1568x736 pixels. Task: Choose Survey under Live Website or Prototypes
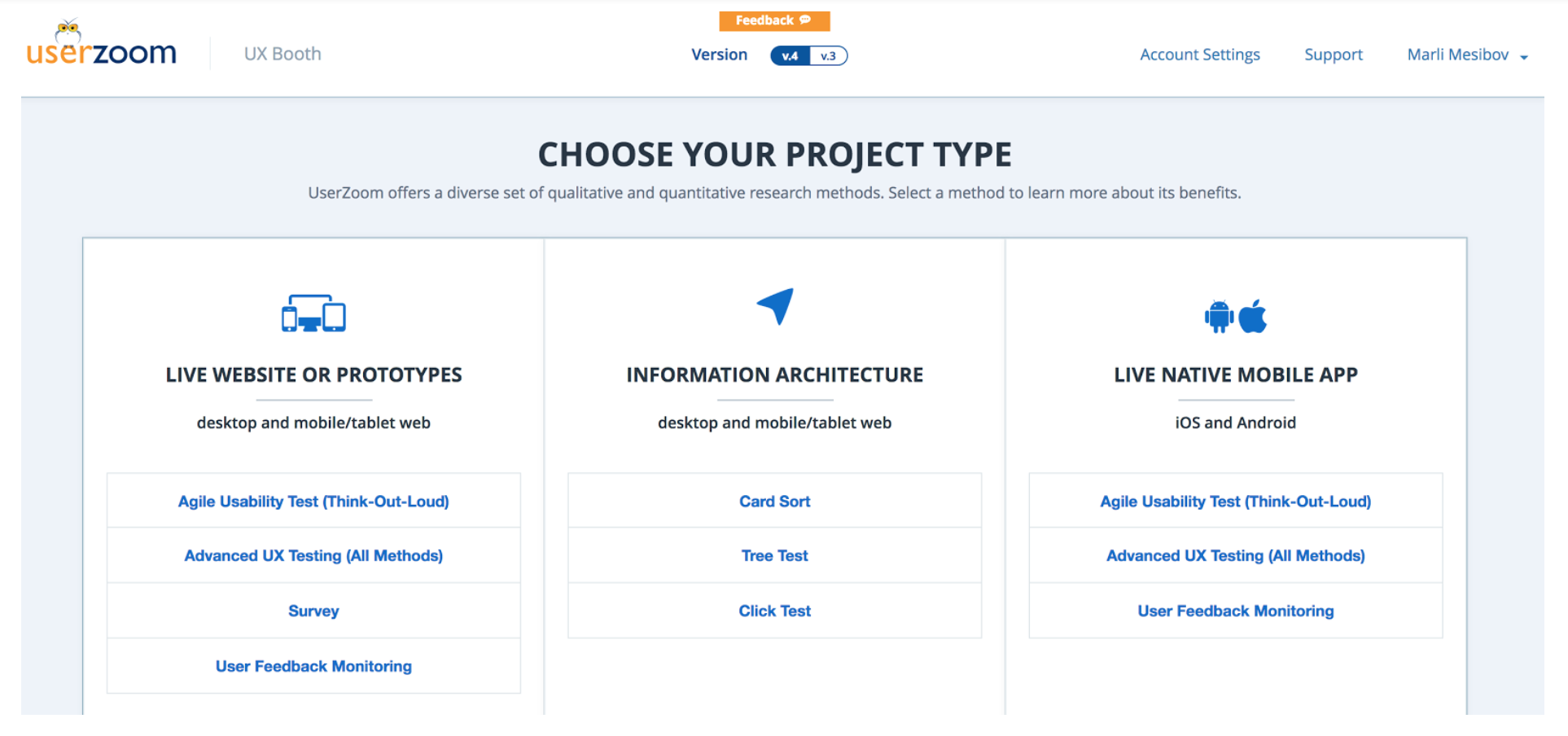tap(313, 611)
